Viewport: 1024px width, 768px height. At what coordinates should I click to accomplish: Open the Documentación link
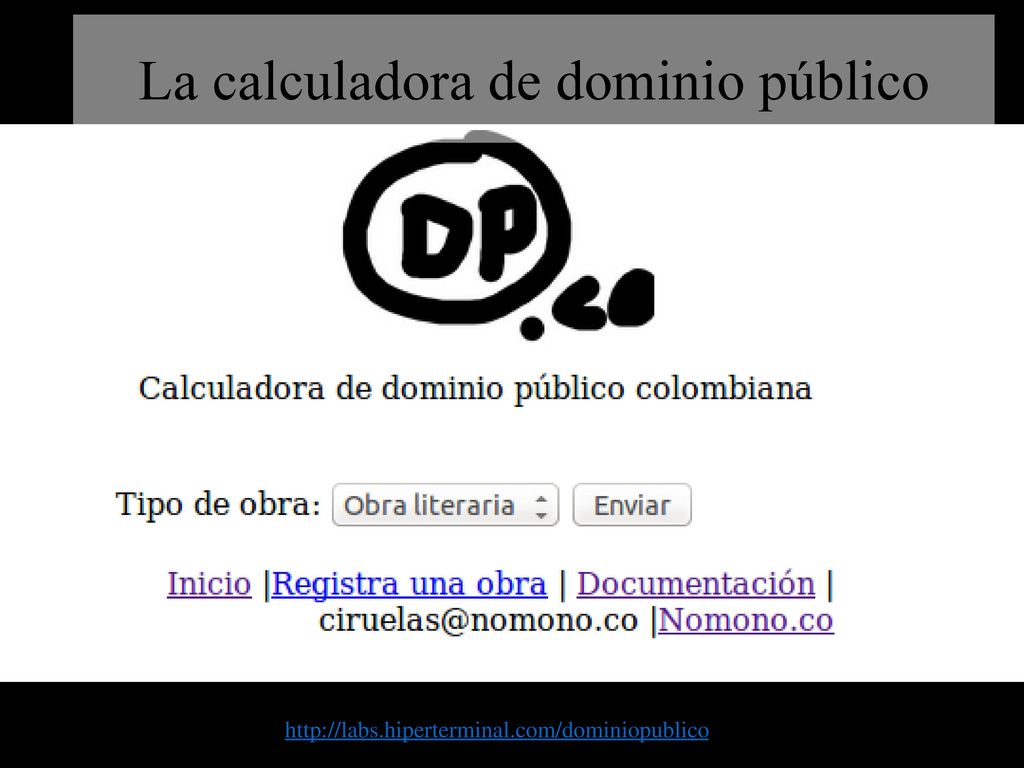(x=696, y=583)
